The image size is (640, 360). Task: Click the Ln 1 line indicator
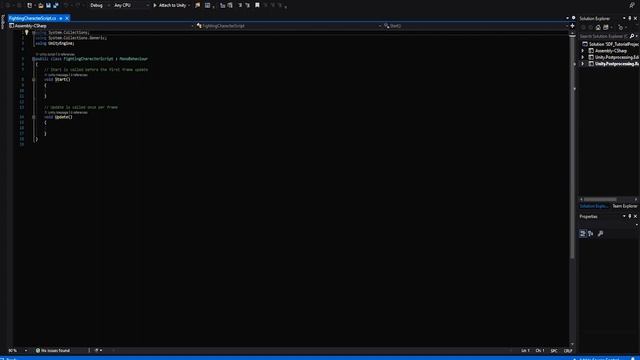click(x=525, y=350)
